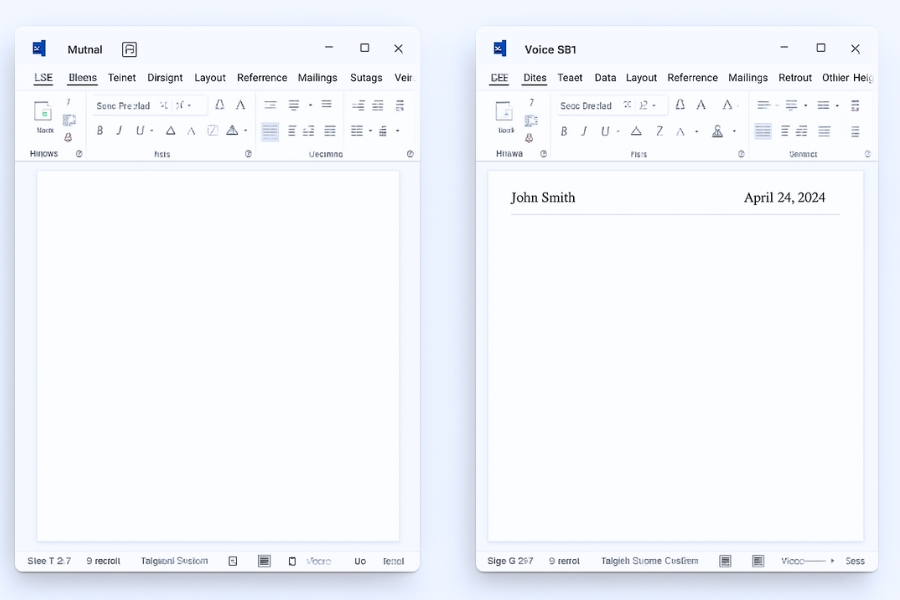Screen dimensions: 900x600
Task: Expand the font color dropdown arrow, right ribbon
Action: (x=733, y=131)
